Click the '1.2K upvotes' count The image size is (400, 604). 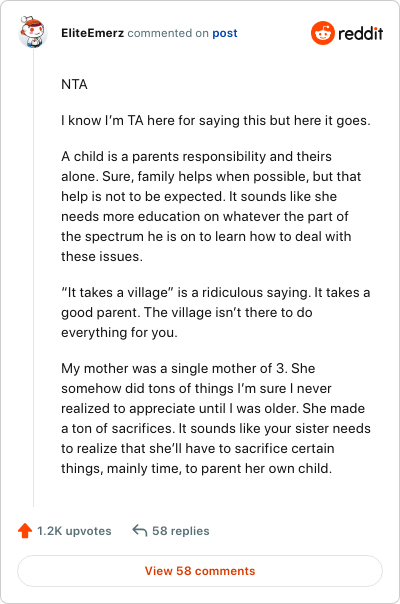[x=74, y=531]
